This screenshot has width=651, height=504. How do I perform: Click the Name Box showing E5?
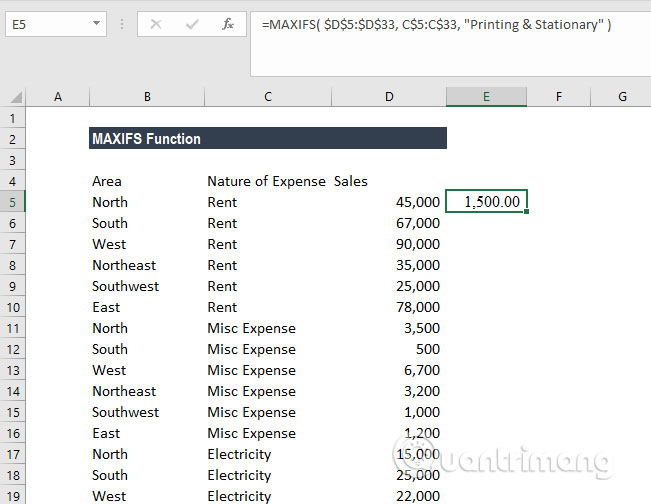coord(56,24)
